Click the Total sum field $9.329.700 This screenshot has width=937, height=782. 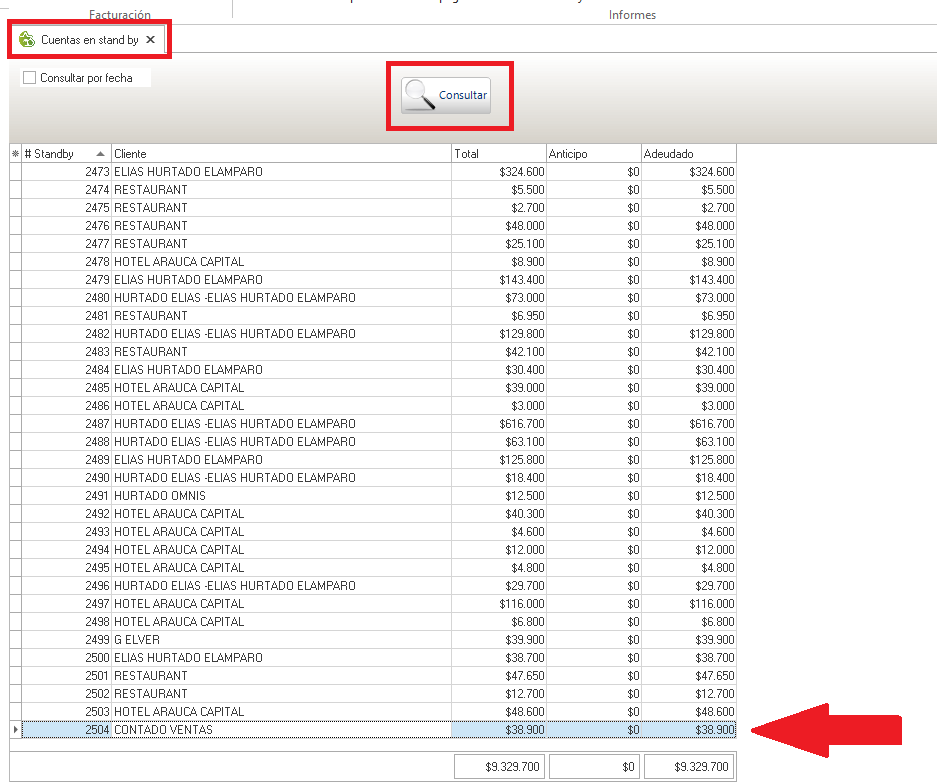click(x=497, y=767)
